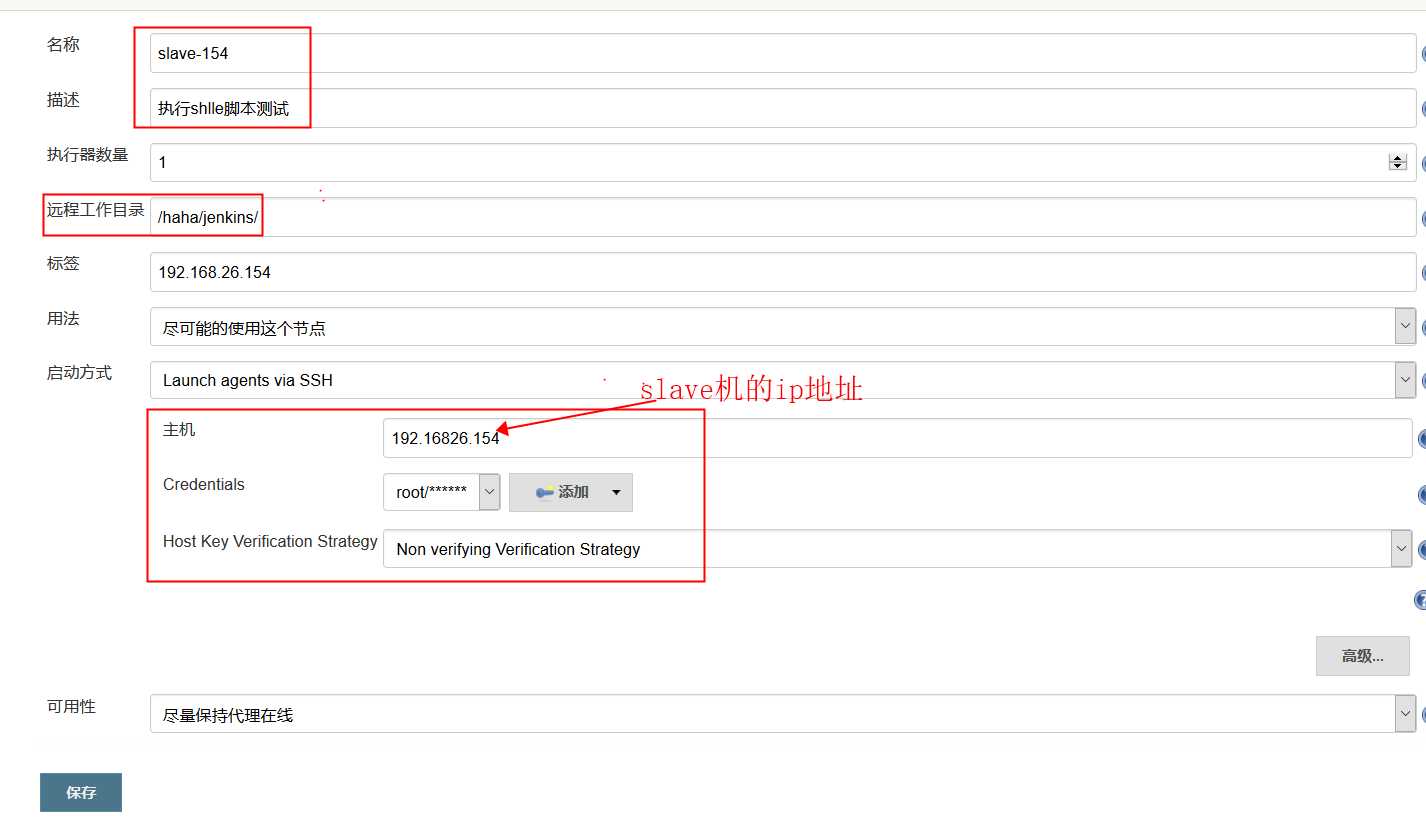Click help icon above the 高级 button
Viewport: 1426px width, 828px height.
[x=1420, y=600]
